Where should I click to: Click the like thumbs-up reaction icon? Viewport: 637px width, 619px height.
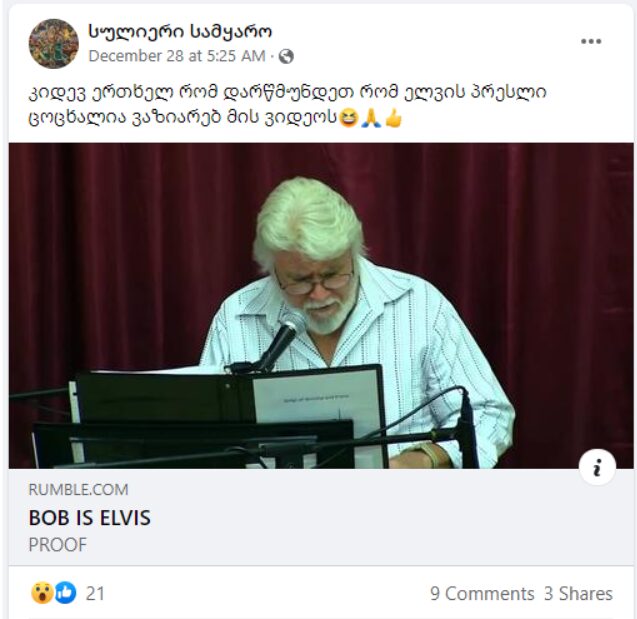[x=66, y=593]
